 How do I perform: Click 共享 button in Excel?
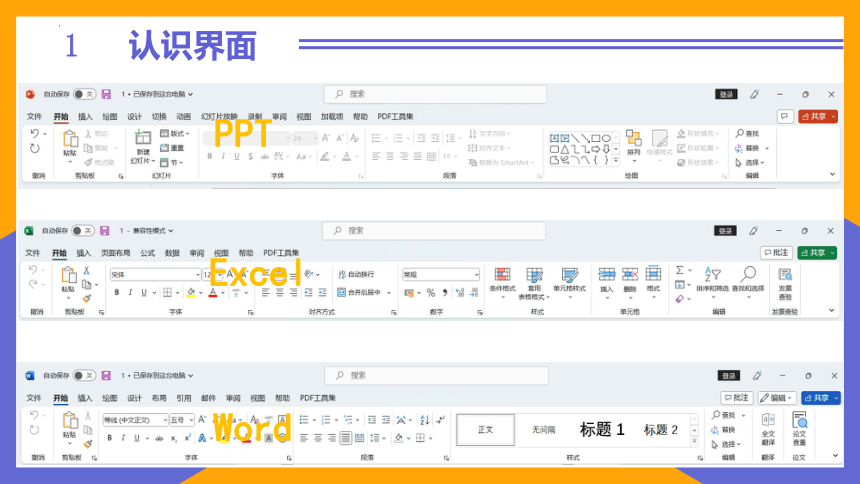coord(817,252)
